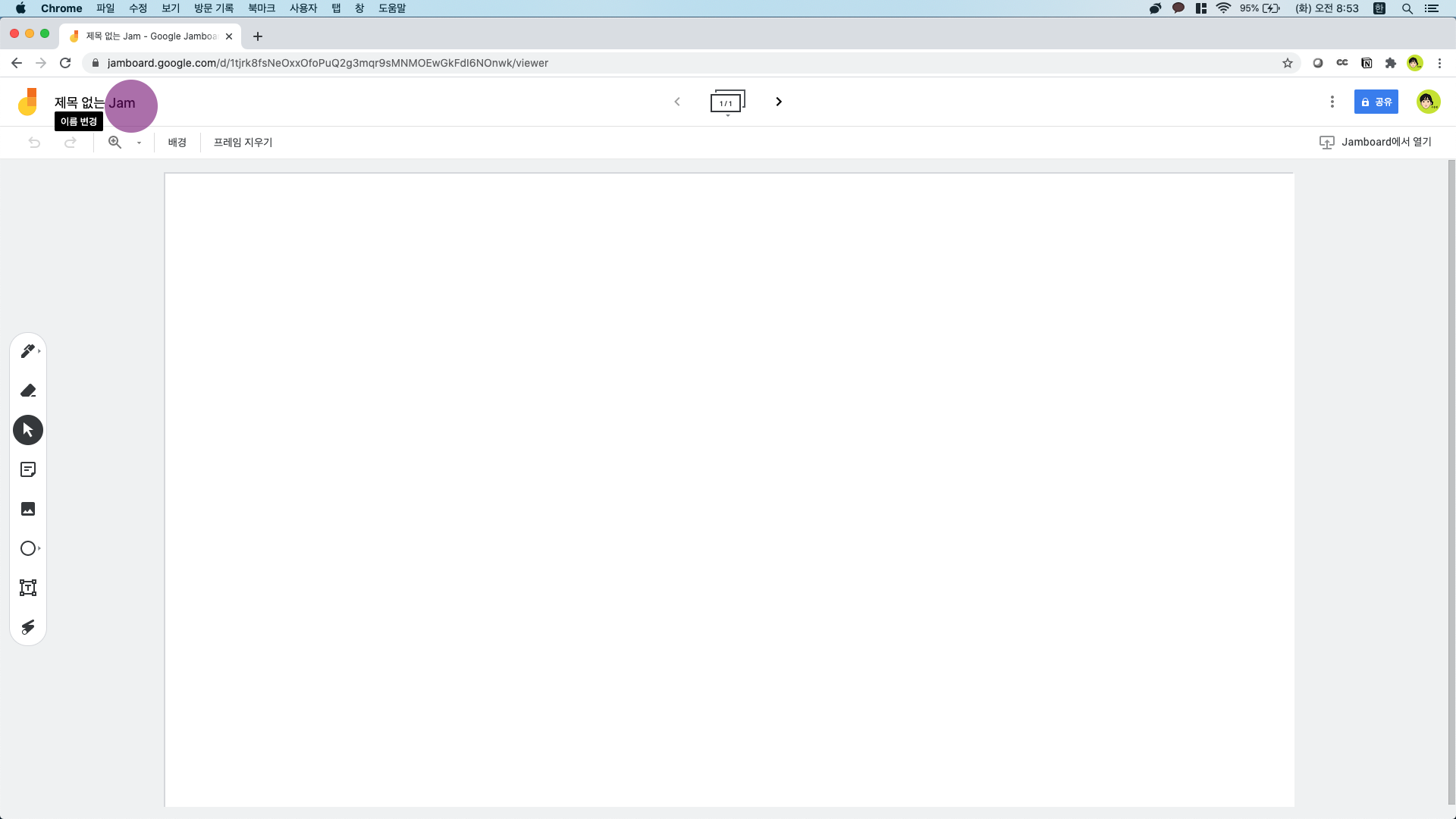Select the laser pointer tool
Screen dimensions: 1456x819
pos(28,627)
